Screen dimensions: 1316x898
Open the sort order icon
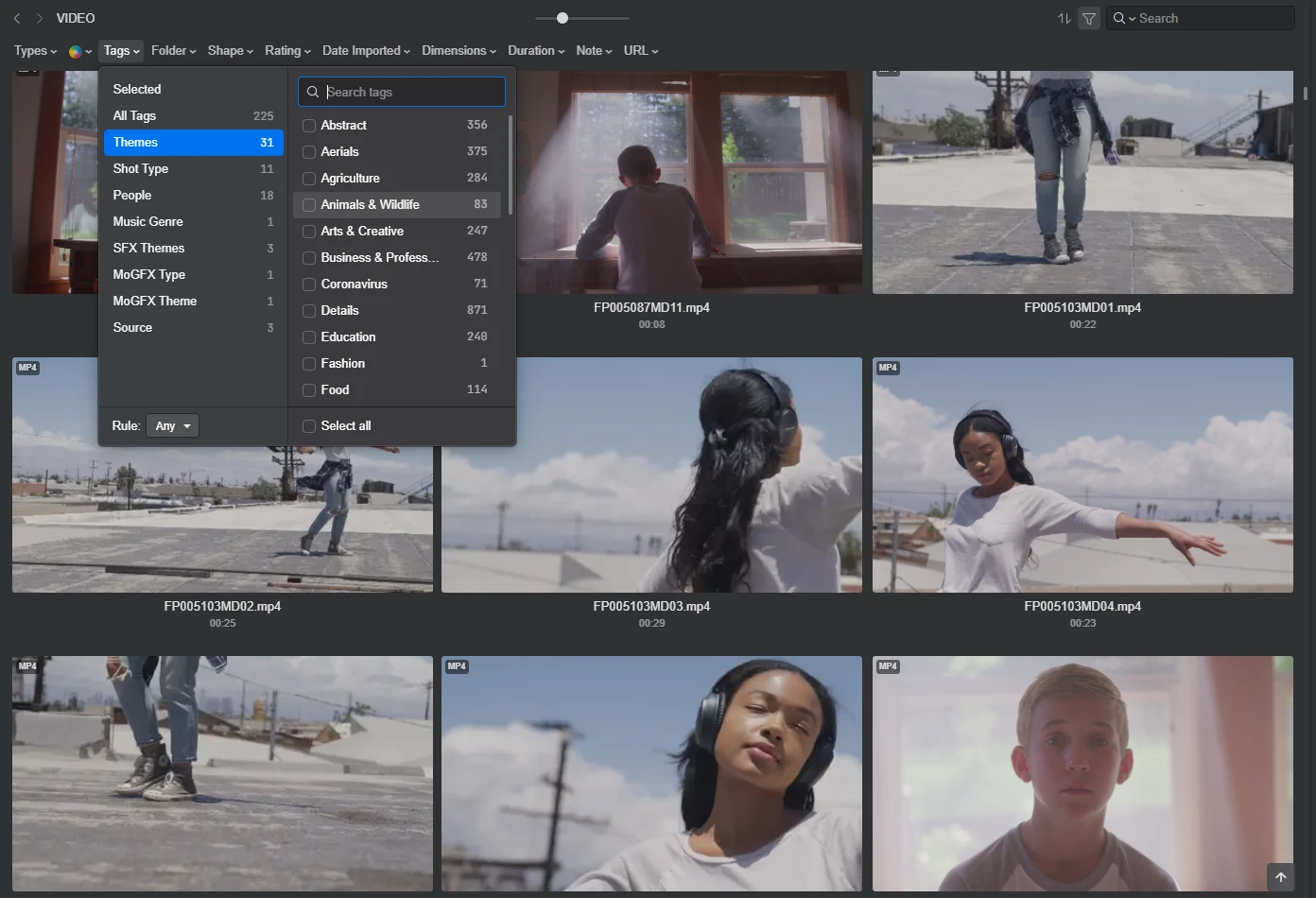coord(1064,18)
